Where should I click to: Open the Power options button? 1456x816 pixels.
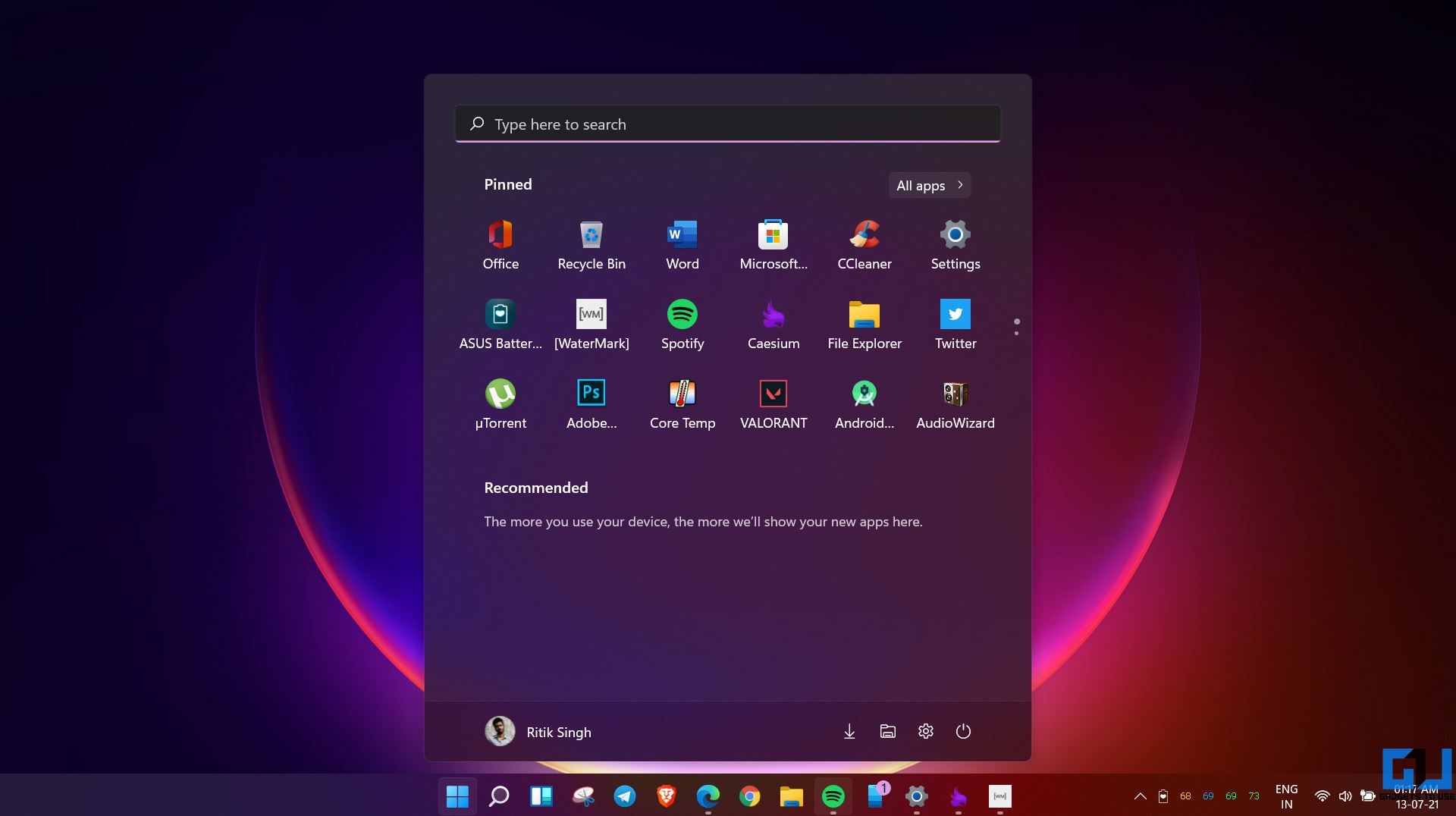tap(963, 731)
